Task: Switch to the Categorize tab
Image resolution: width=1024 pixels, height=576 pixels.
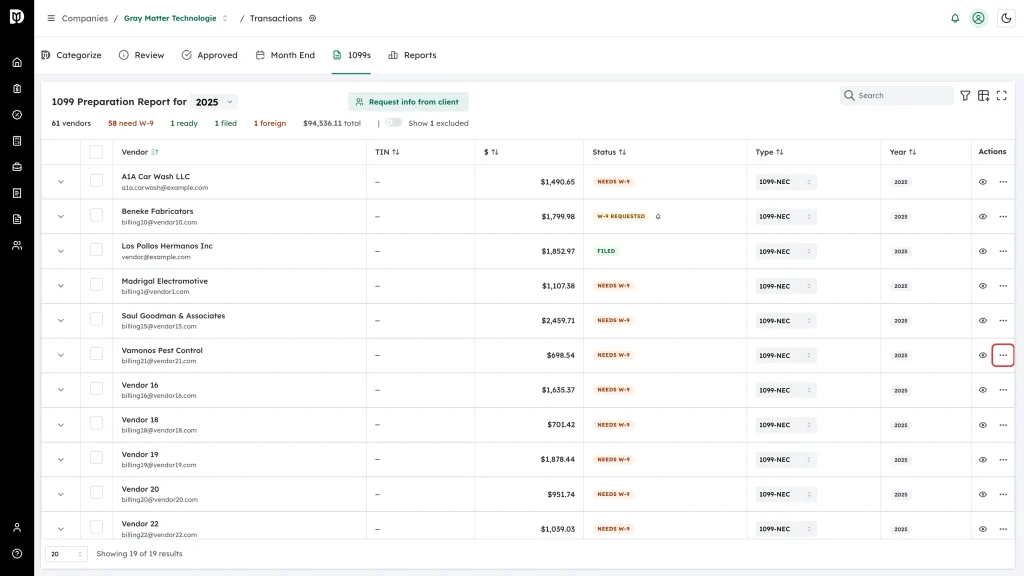Action: pos(72,55)
